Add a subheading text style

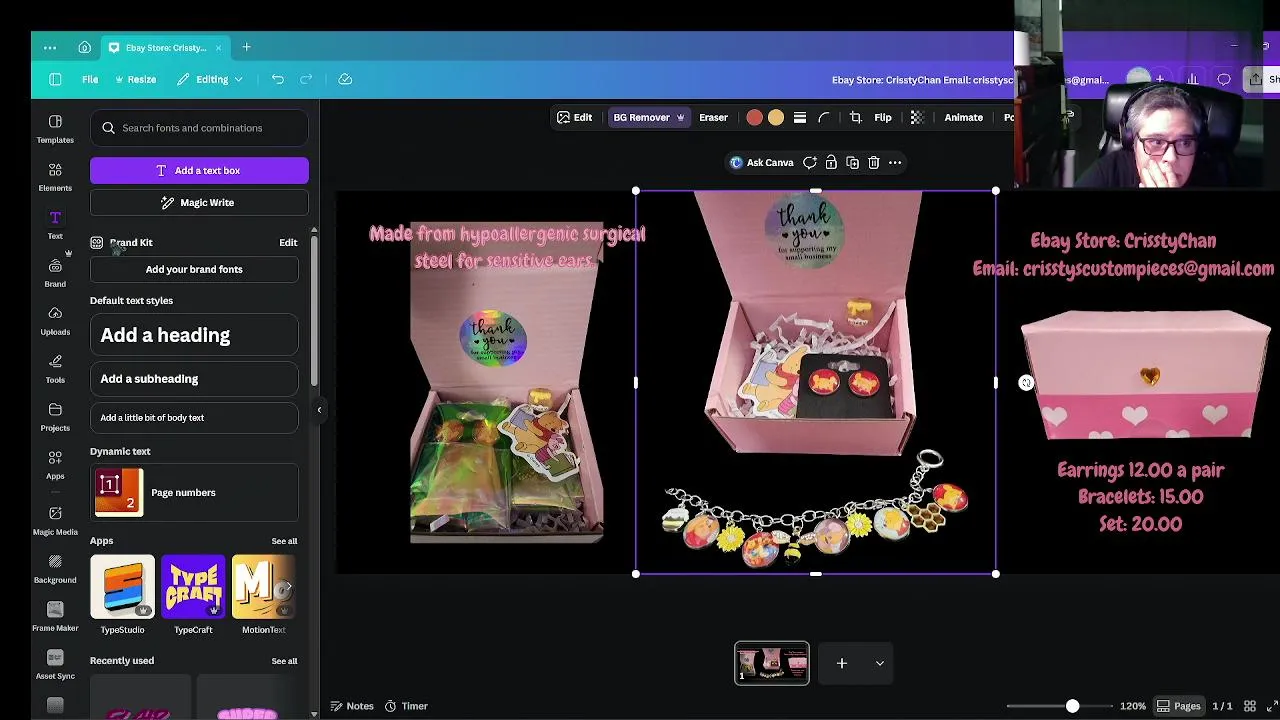tap(194, 379)
